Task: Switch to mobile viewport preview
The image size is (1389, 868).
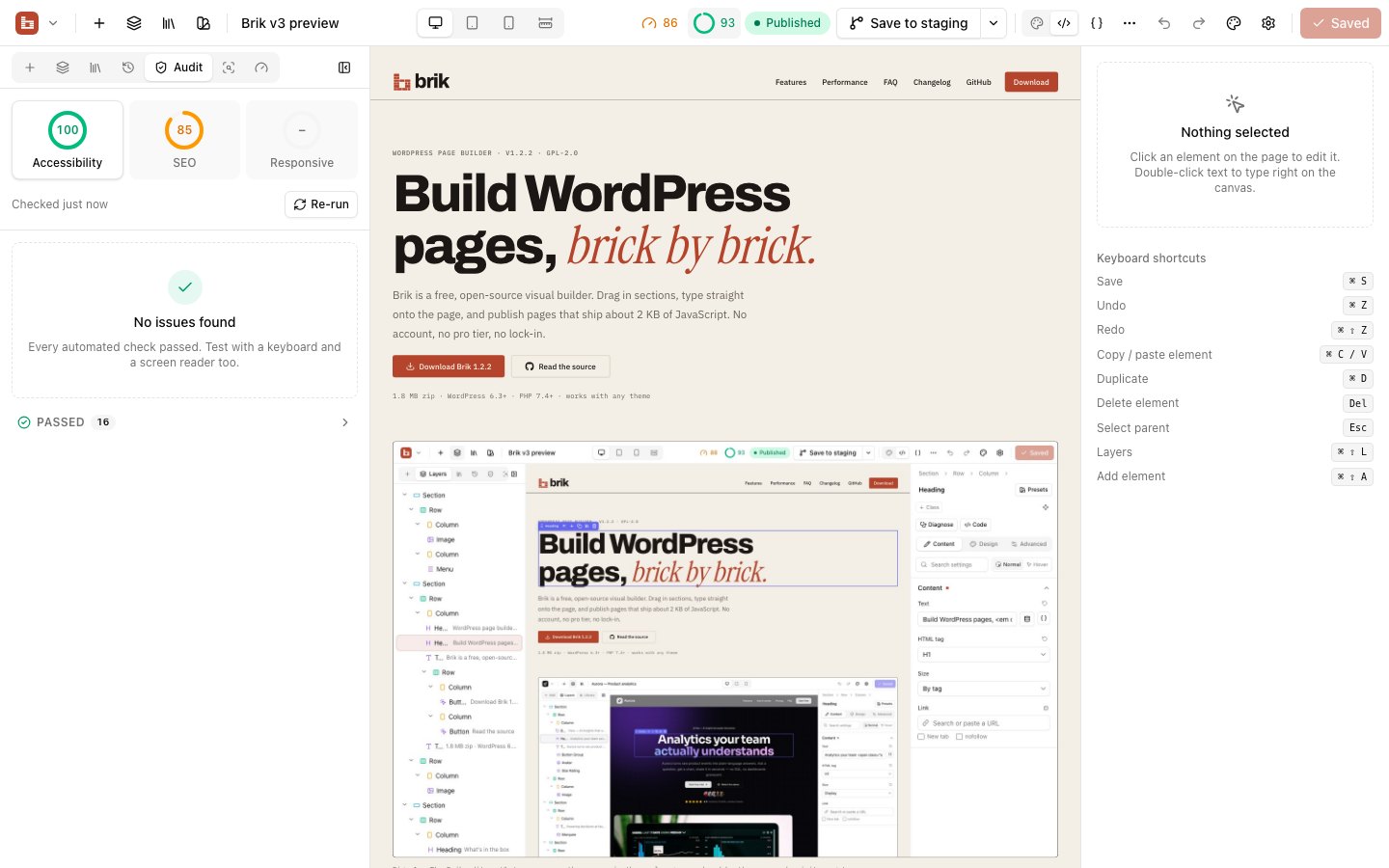Action: tap(509, 23)
